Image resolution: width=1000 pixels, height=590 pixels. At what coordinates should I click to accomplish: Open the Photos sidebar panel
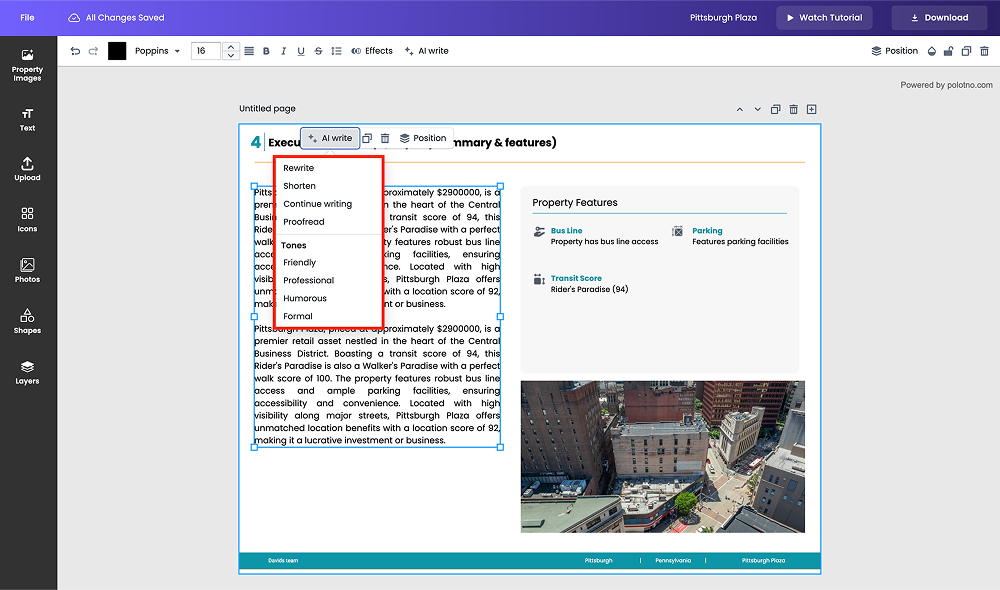tap(27, 270)
